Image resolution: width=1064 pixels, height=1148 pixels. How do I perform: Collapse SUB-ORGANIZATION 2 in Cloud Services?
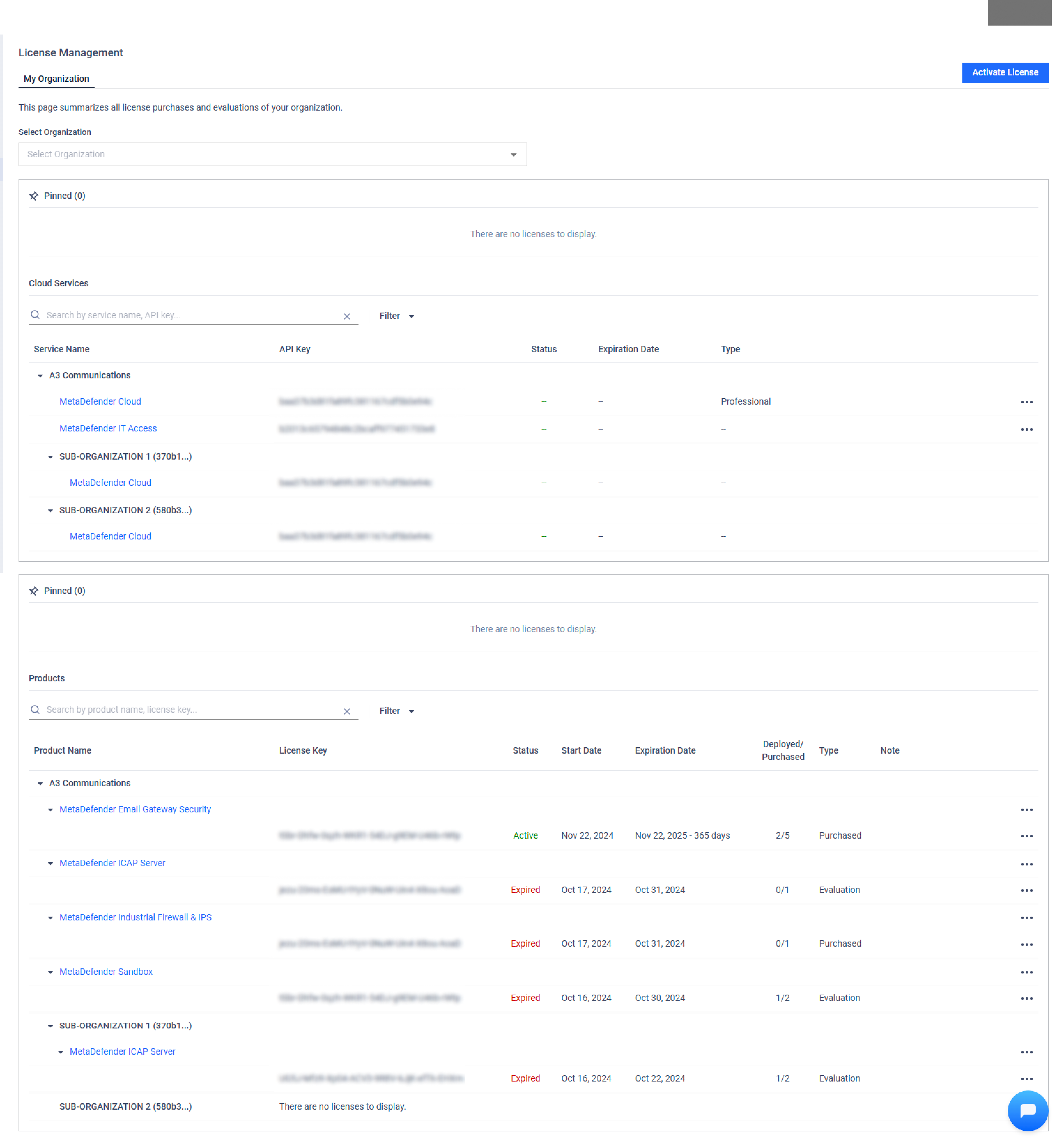[51, 510]
